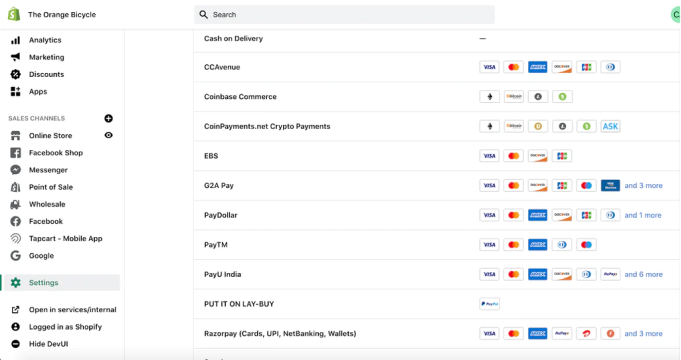
Task: Click the Amex icon in PayTM row
Action: pos(538,244)
